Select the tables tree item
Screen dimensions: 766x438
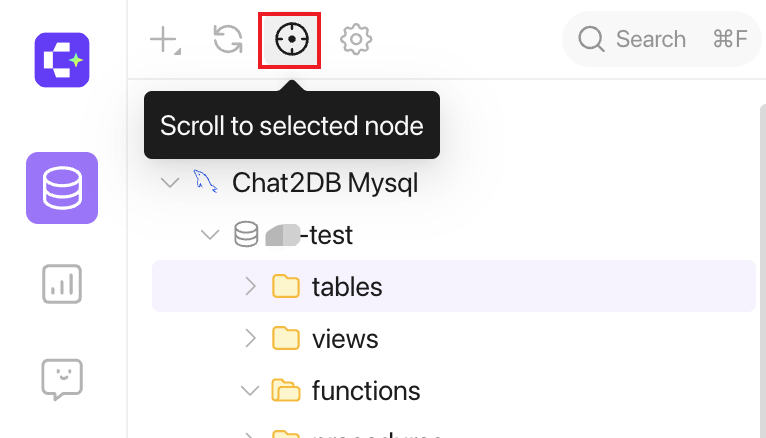(x=454, y=286)
